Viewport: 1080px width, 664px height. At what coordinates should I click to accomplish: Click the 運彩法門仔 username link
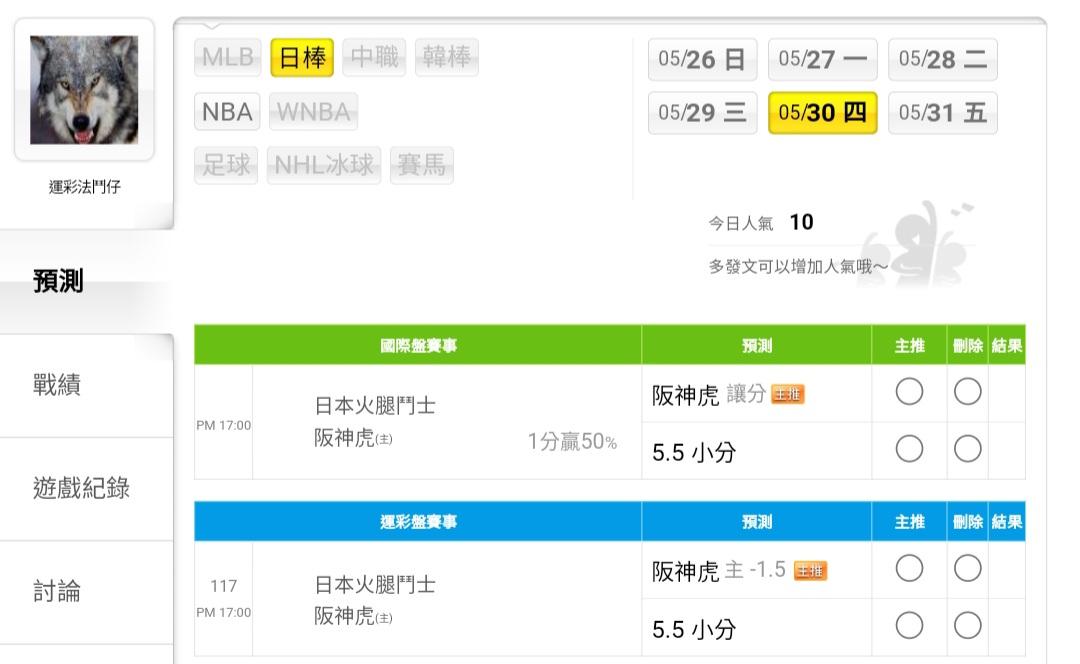[84, 187]
